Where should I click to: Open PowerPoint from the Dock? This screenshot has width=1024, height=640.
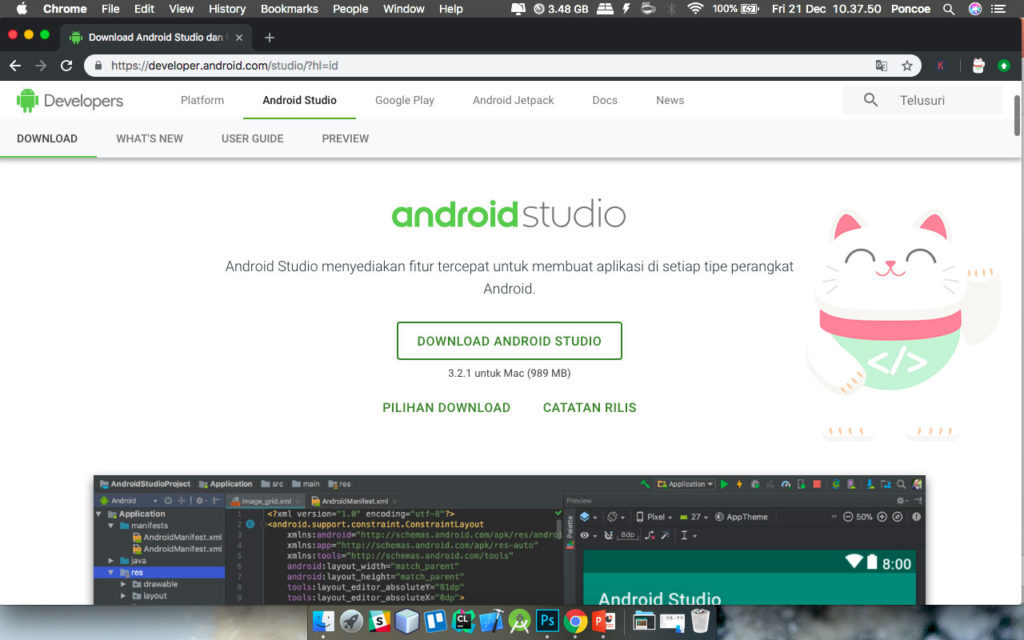pyautogui.click(x=603, y=621)
